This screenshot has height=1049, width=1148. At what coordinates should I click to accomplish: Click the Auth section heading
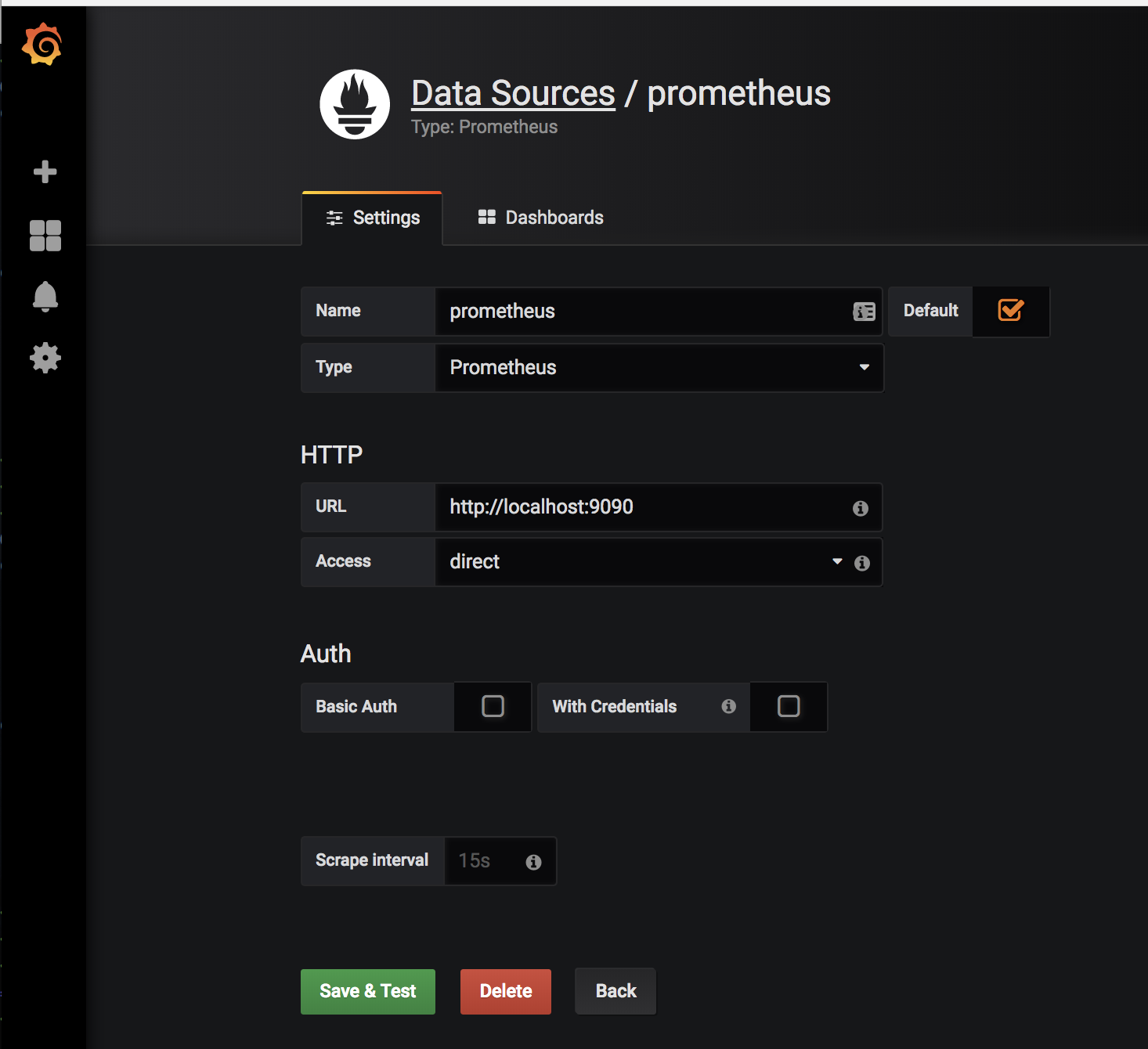(x=326, y=654)
